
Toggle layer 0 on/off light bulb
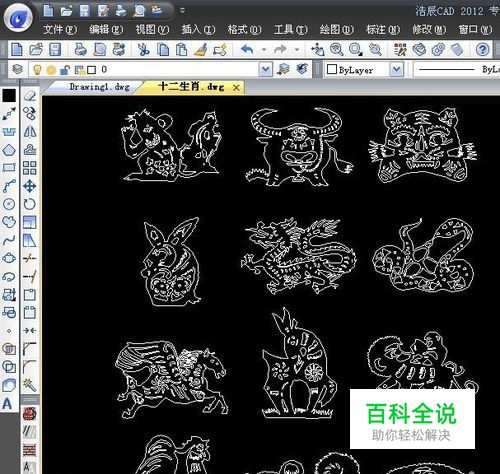[x=37, y=70]
